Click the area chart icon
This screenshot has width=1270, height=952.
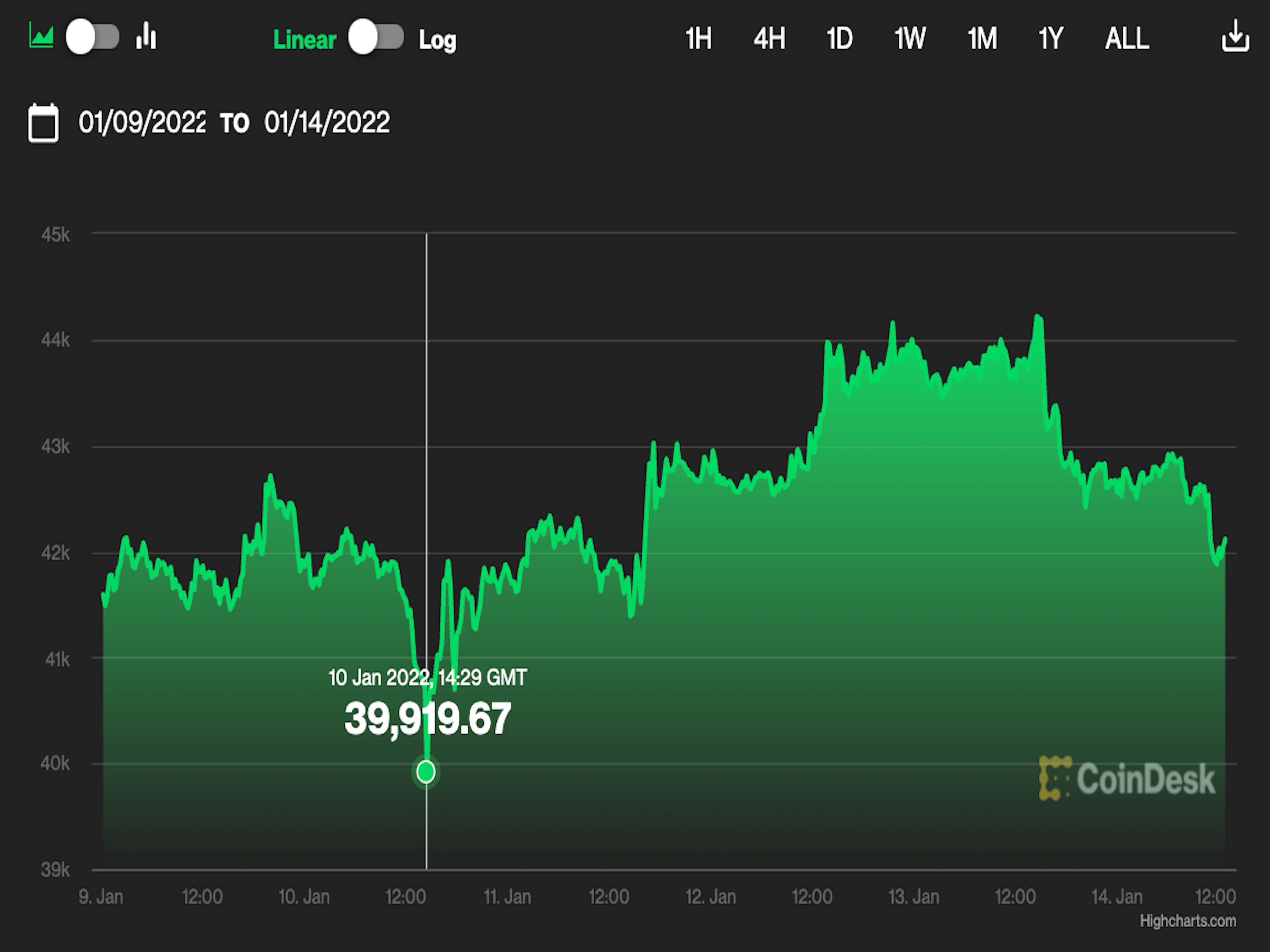coord(41,37)
